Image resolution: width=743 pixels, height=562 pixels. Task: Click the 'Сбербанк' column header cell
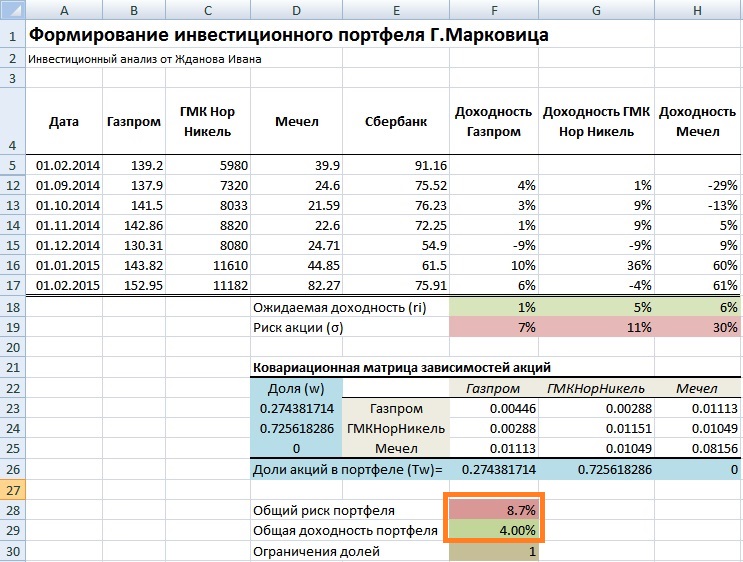(x=396, y=121)
